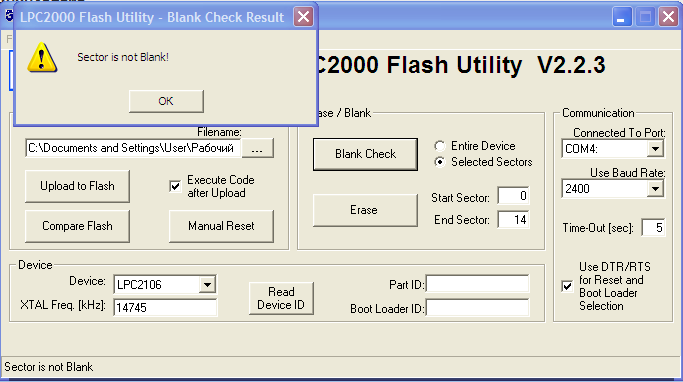Click the yellow warning icon in dialog
The width and height of the screenshot is (683, 382).
tap(42, 57)
